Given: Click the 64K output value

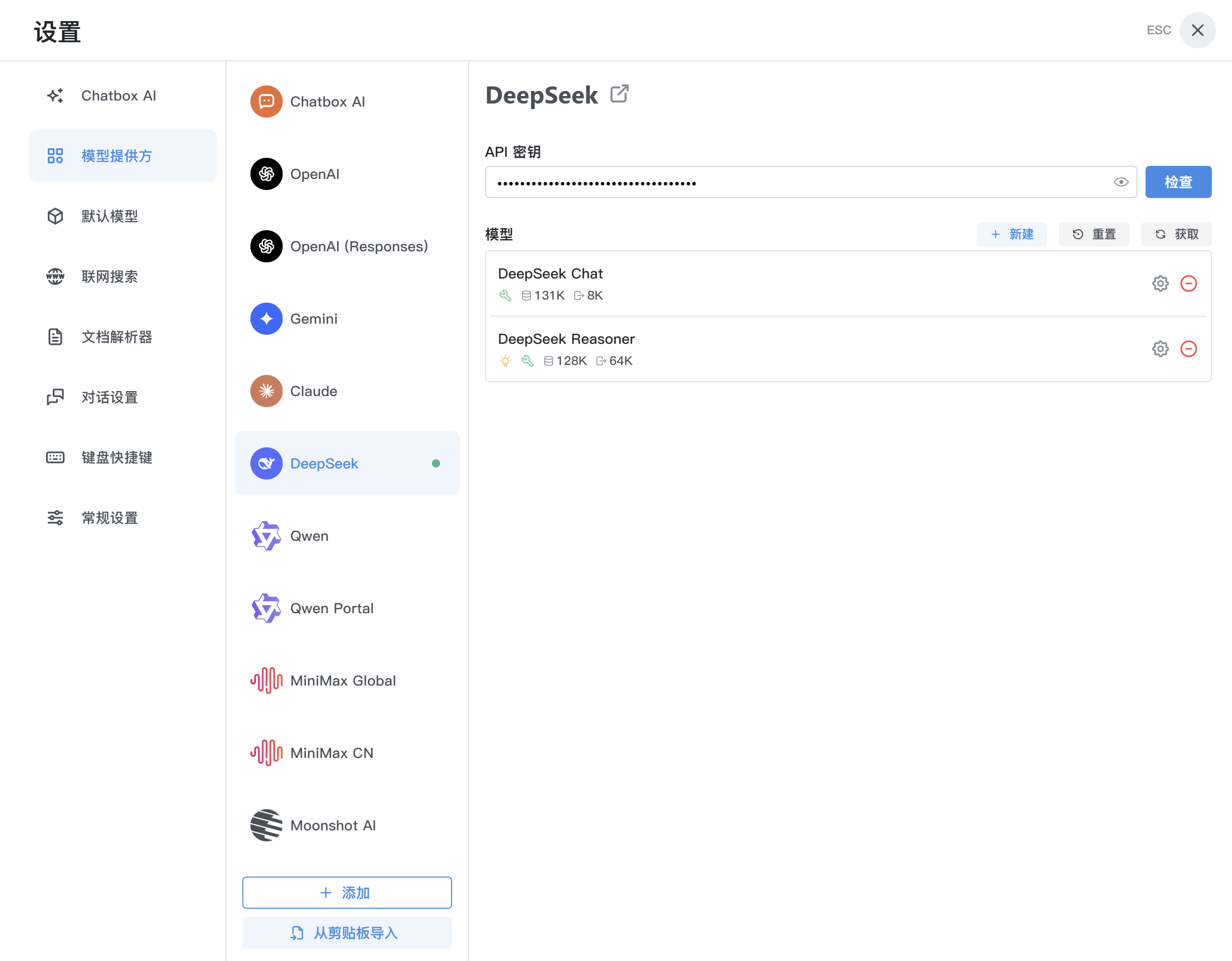Looking at the screenshot, I should click(621, 361).
